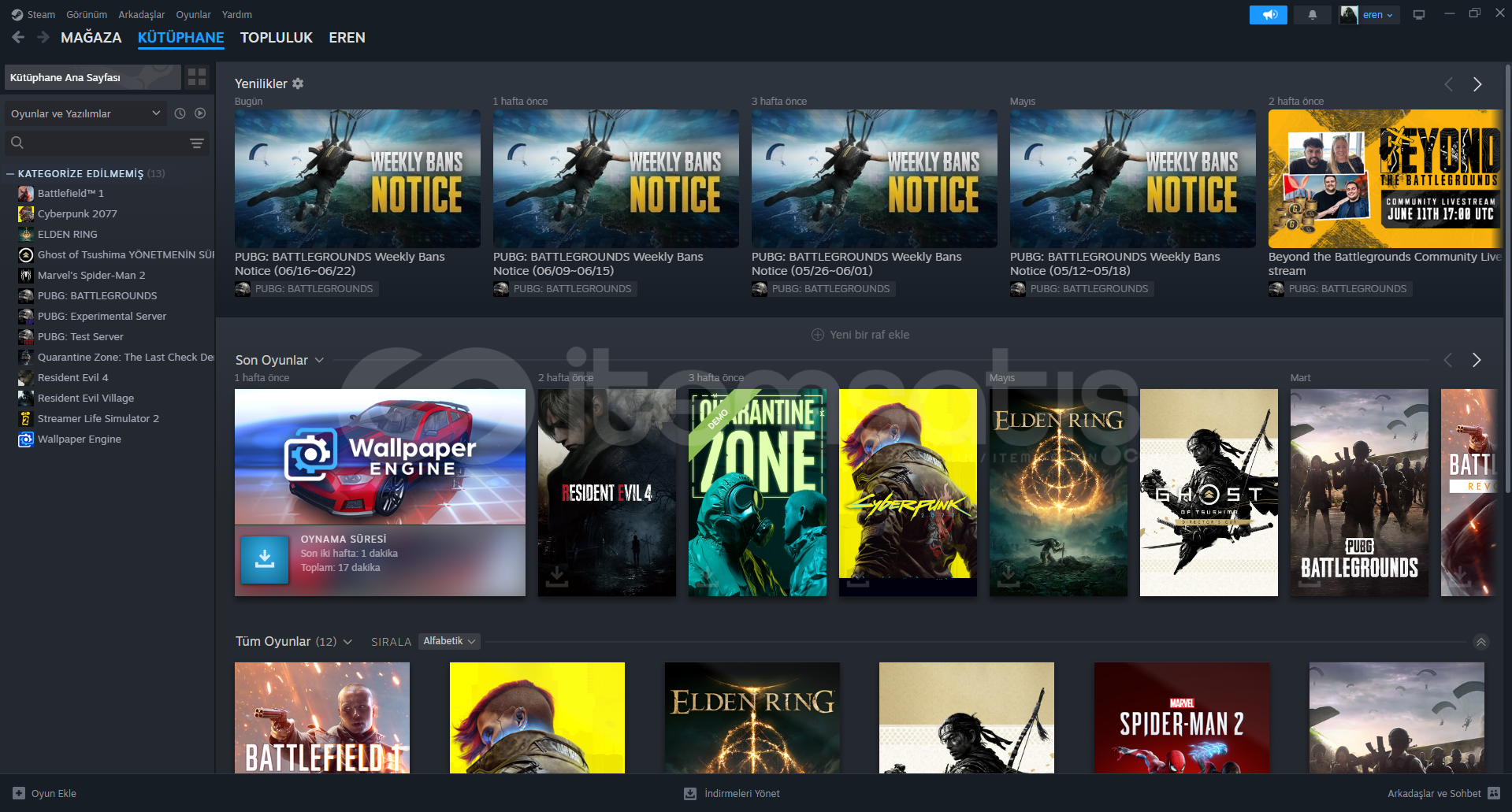Click Yeni bir raf ekle

(x=860, y=335)
